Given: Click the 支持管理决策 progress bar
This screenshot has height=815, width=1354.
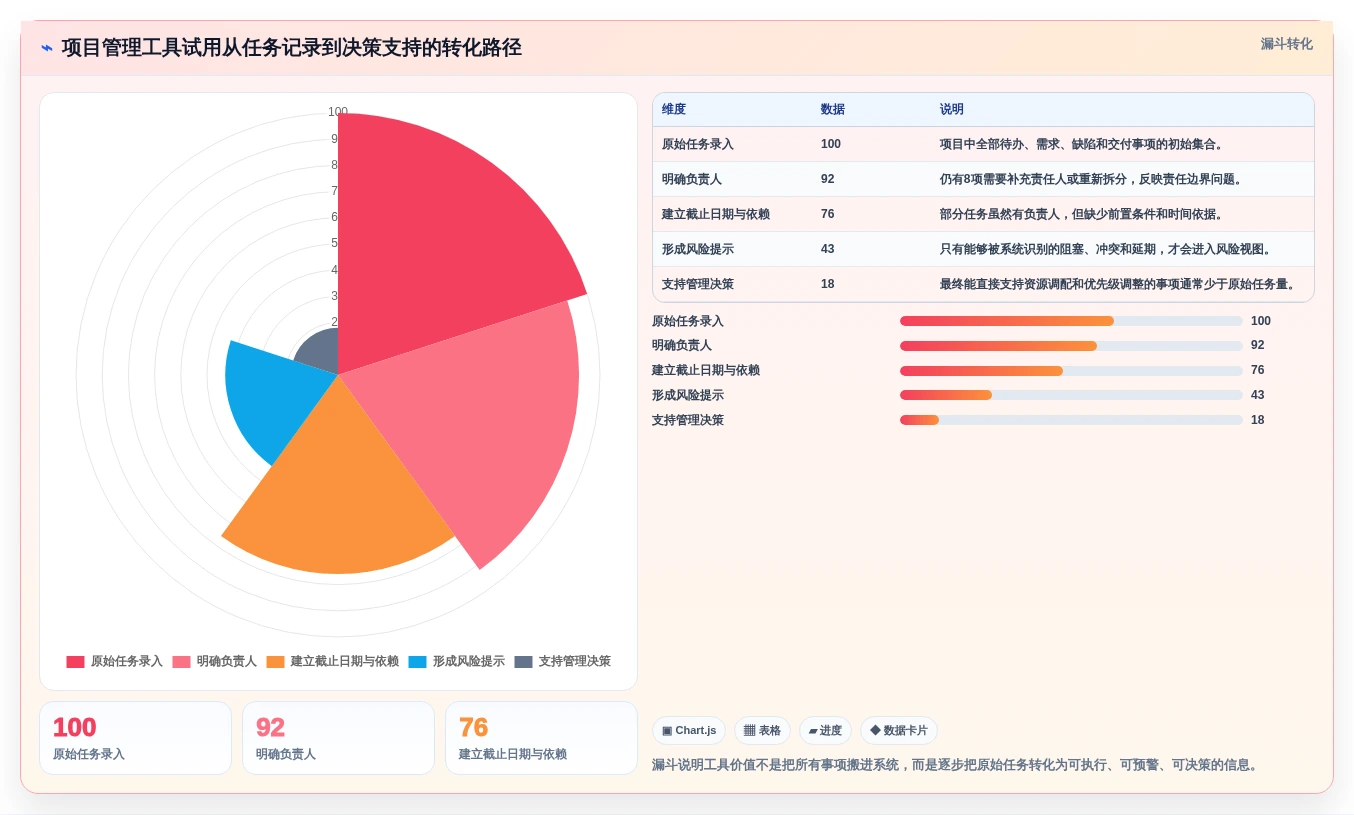Looking at the screenshot, I should 1071,420.
